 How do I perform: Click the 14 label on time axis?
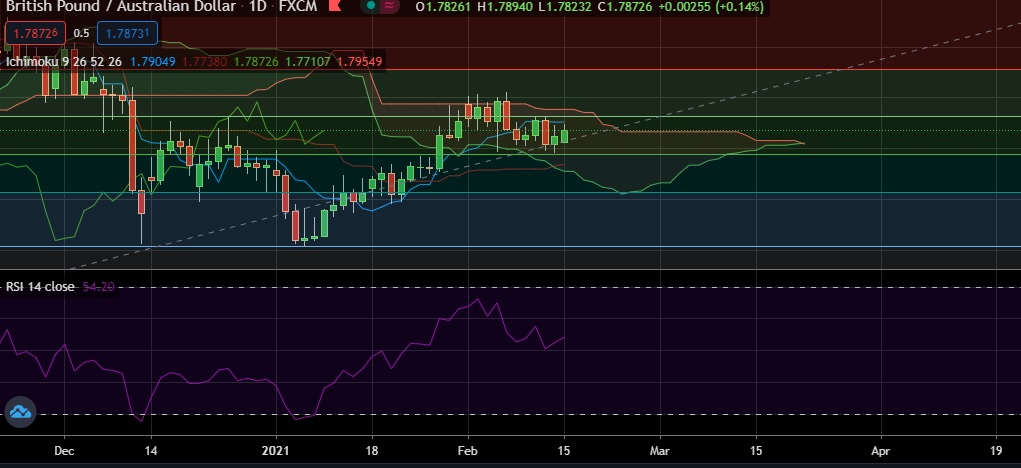click(151, 450)
